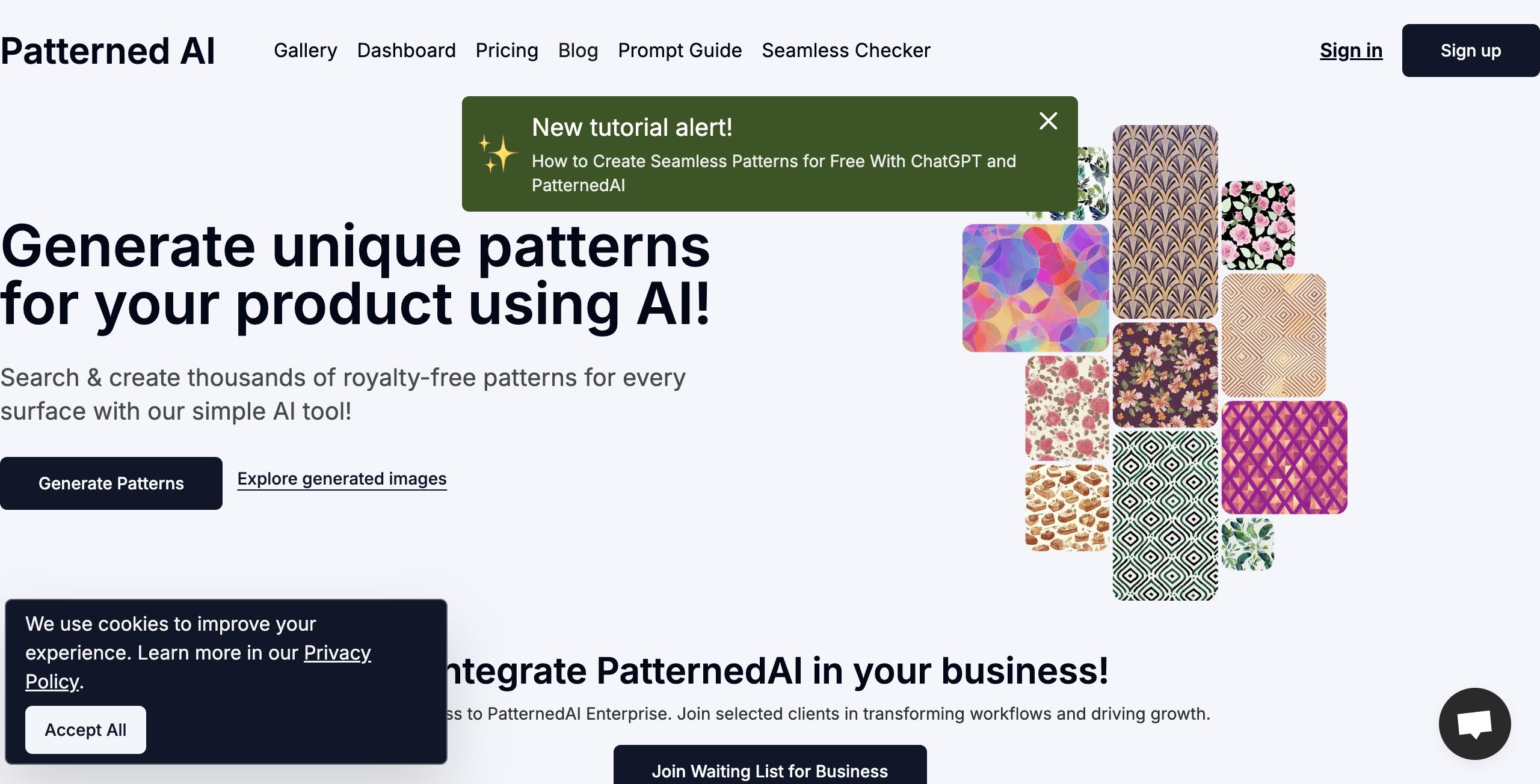
Task: Go to the Dashboard page
Action: click(x=406, y=51)
